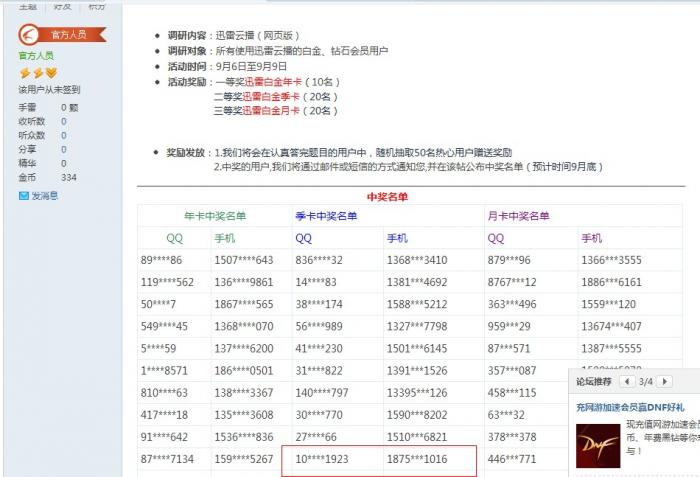Click the cell 1507****643
Viewport: 700px width, 477px height.
(244, 260)
